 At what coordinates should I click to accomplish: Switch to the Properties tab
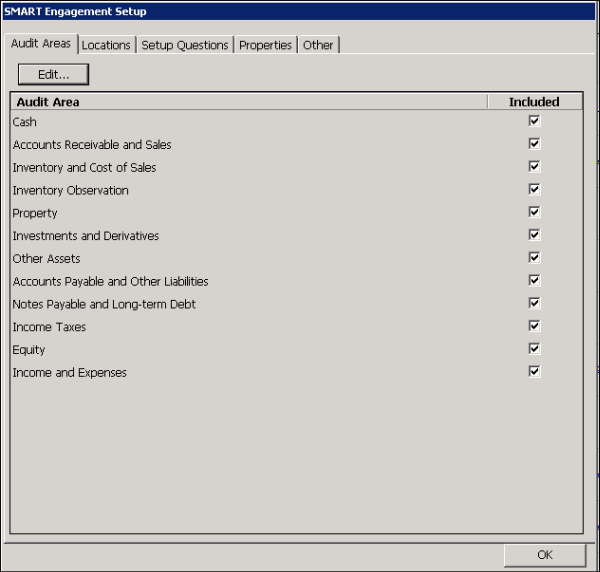[265, 45]
